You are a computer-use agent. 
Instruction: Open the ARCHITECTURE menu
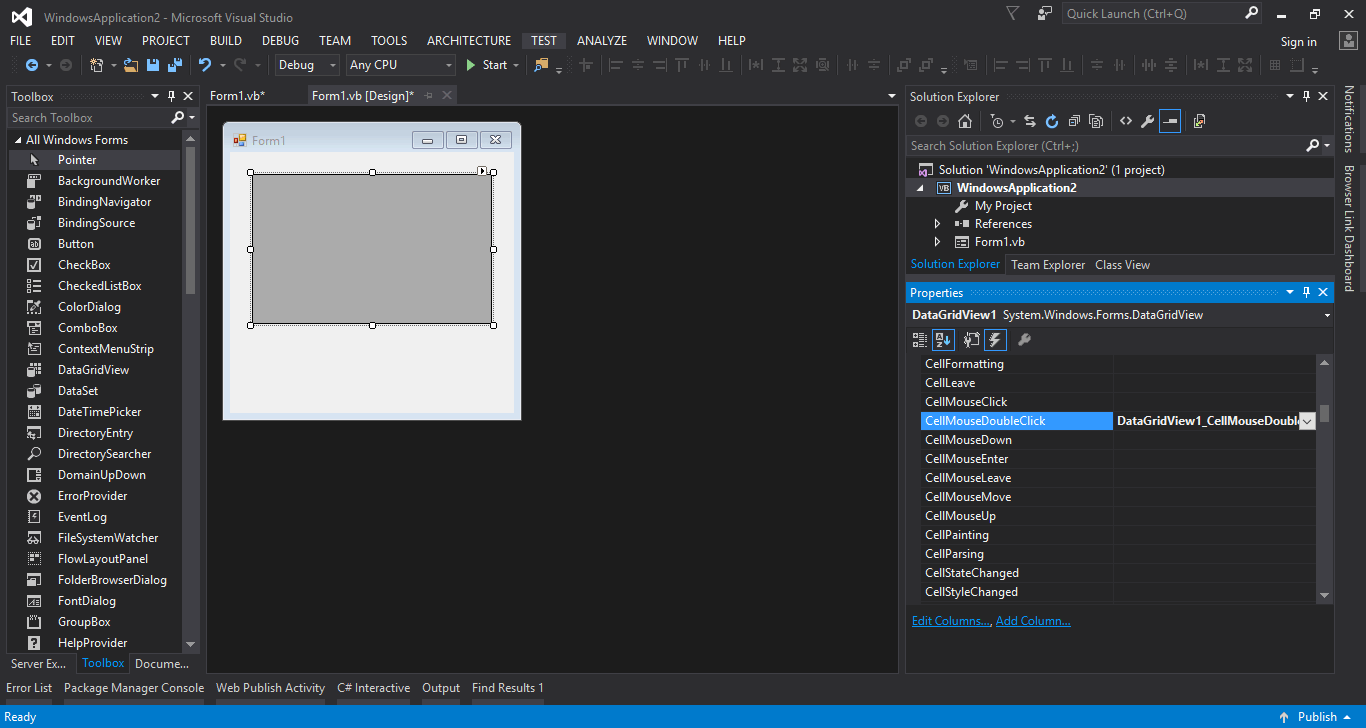coord(469,41)
